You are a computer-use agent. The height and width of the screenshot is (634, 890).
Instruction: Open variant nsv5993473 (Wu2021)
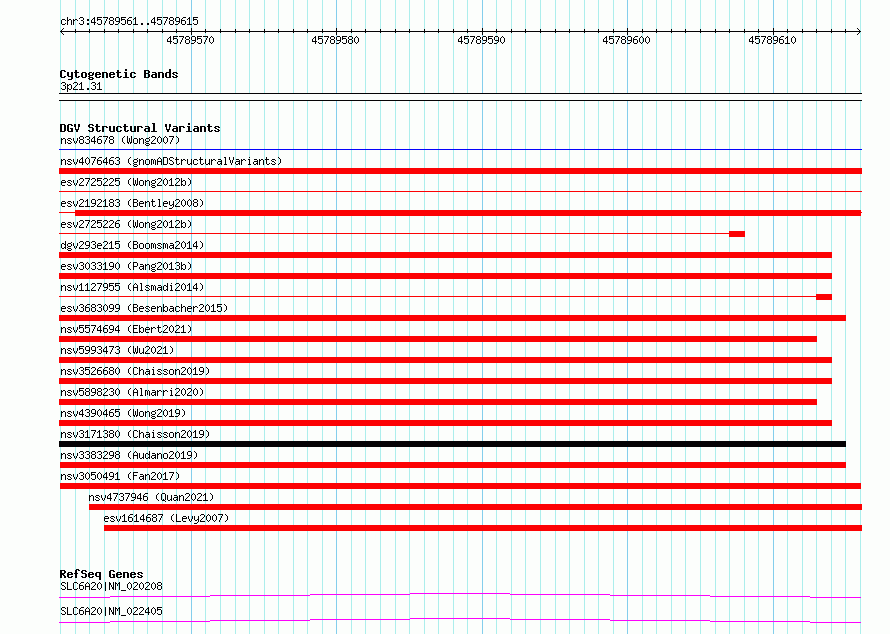[117, 351]
